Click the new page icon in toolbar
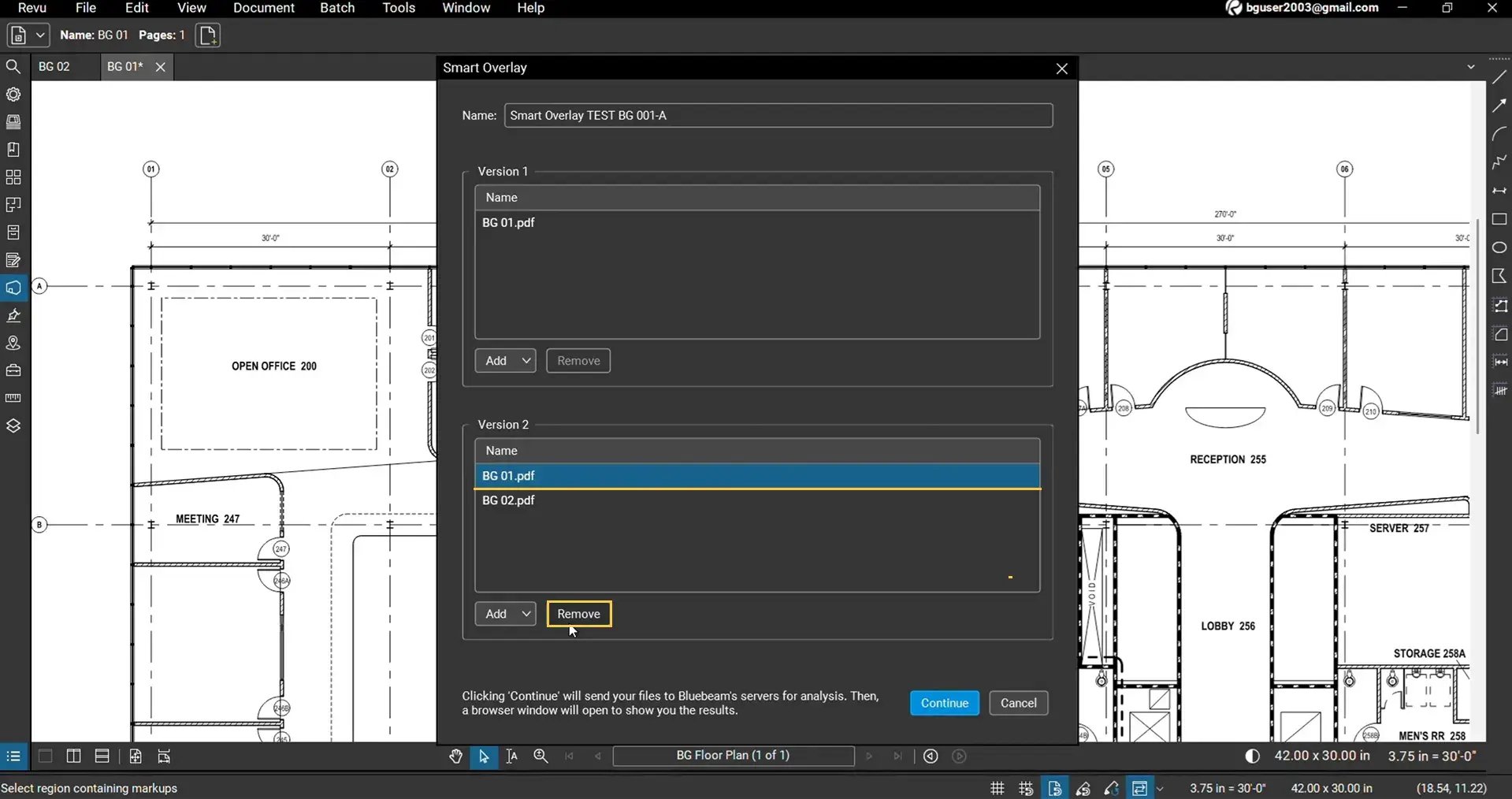The image size is (1512, 799). coord(208,35)
